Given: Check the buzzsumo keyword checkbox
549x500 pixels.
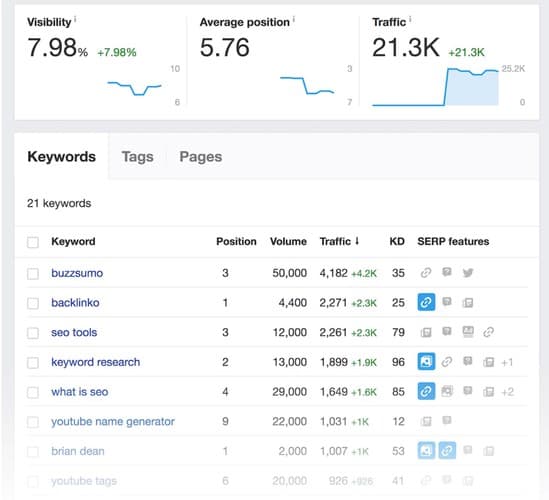Looking at the screenshot, I should pos(33,274).
